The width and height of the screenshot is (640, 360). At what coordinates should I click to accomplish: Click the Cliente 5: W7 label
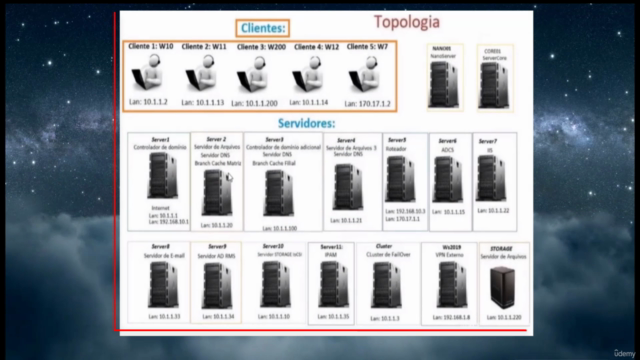(367, 47)
